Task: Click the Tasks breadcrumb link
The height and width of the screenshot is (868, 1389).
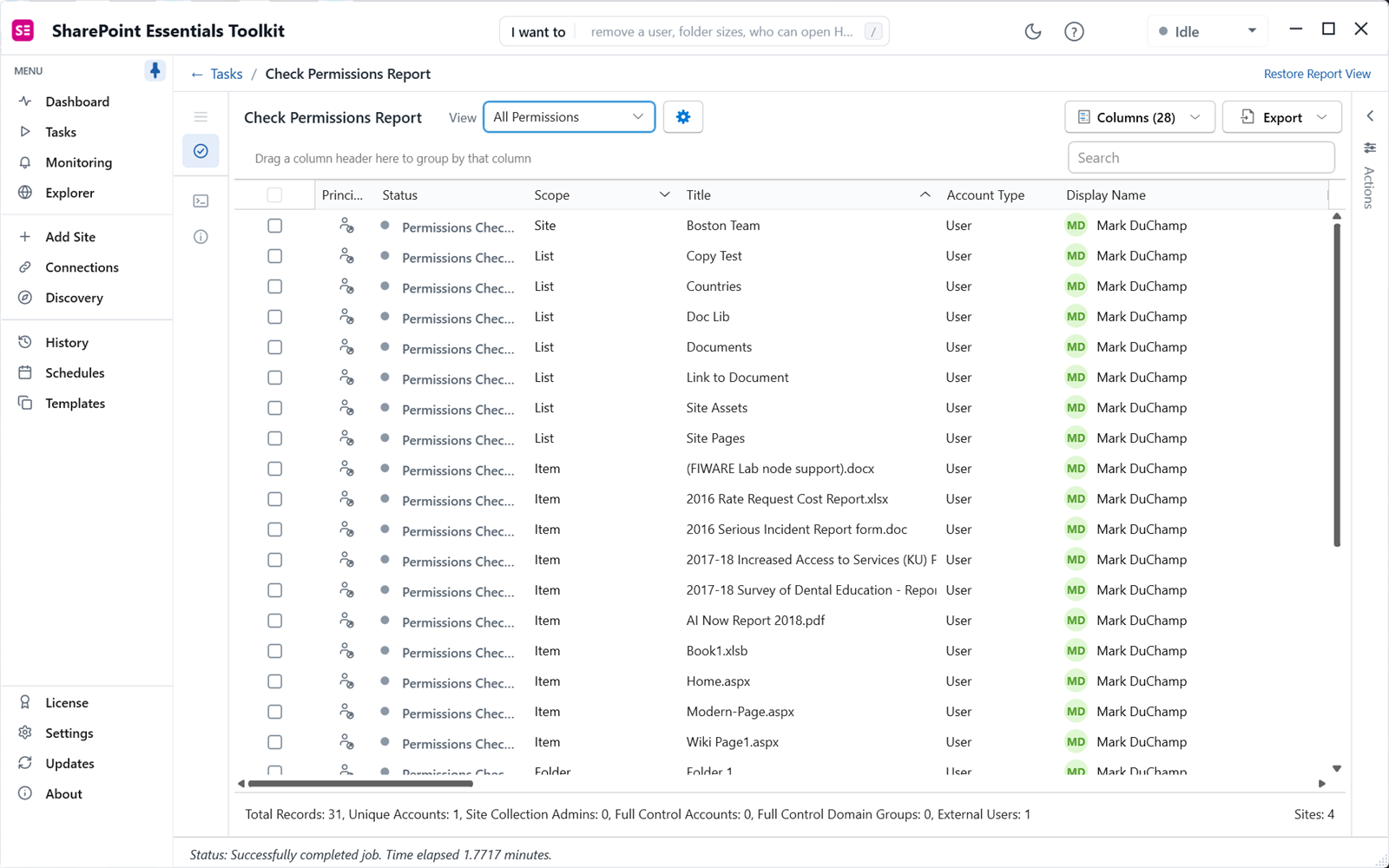Action: coord(227,74)
